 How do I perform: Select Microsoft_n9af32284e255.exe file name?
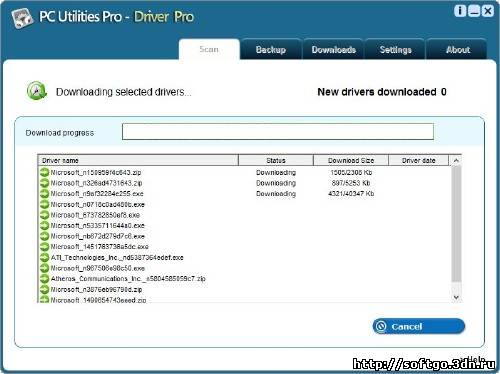click(x=97, y=194)
